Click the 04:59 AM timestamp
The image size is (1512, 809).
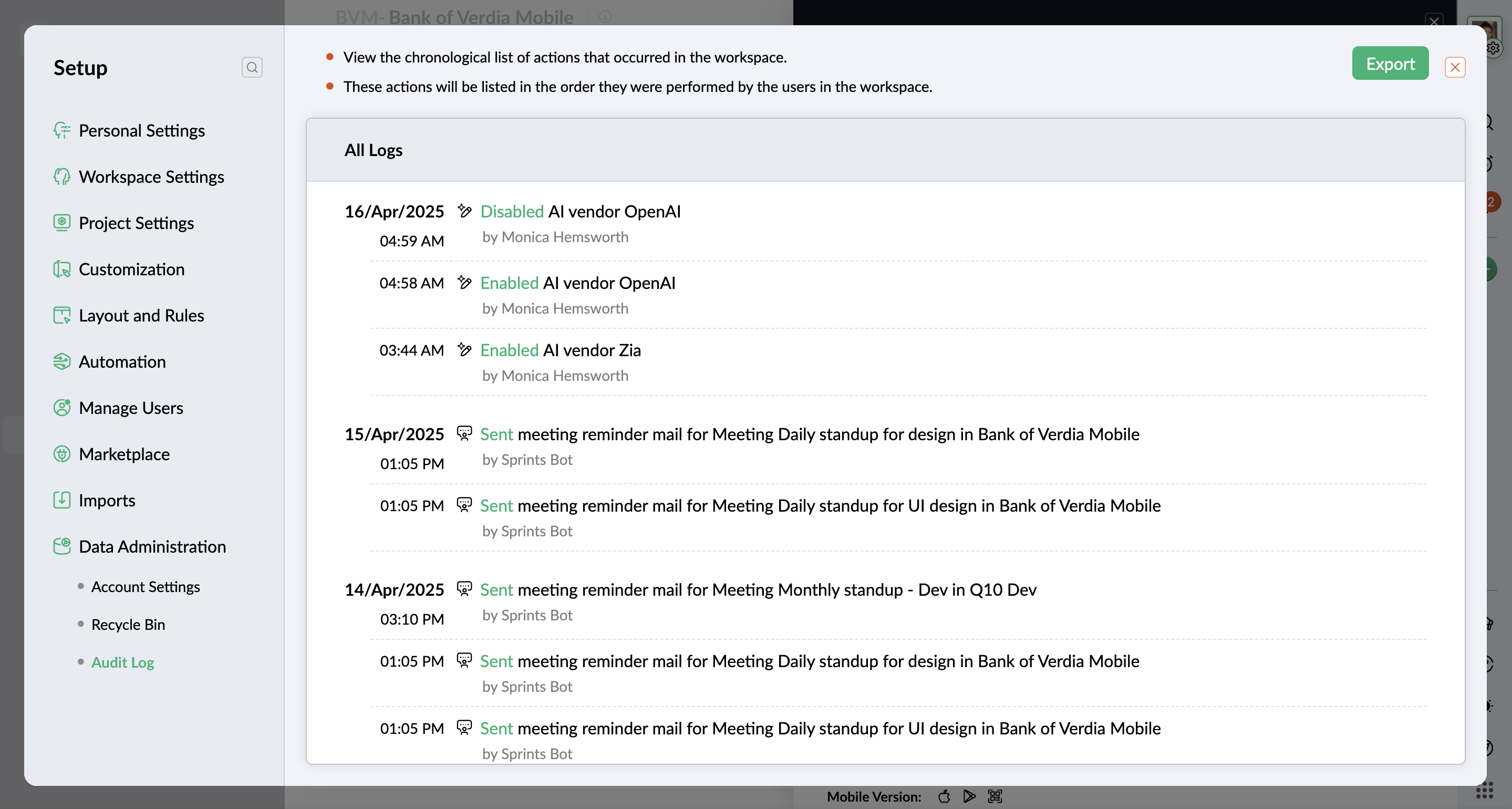(x=411, y=241)
